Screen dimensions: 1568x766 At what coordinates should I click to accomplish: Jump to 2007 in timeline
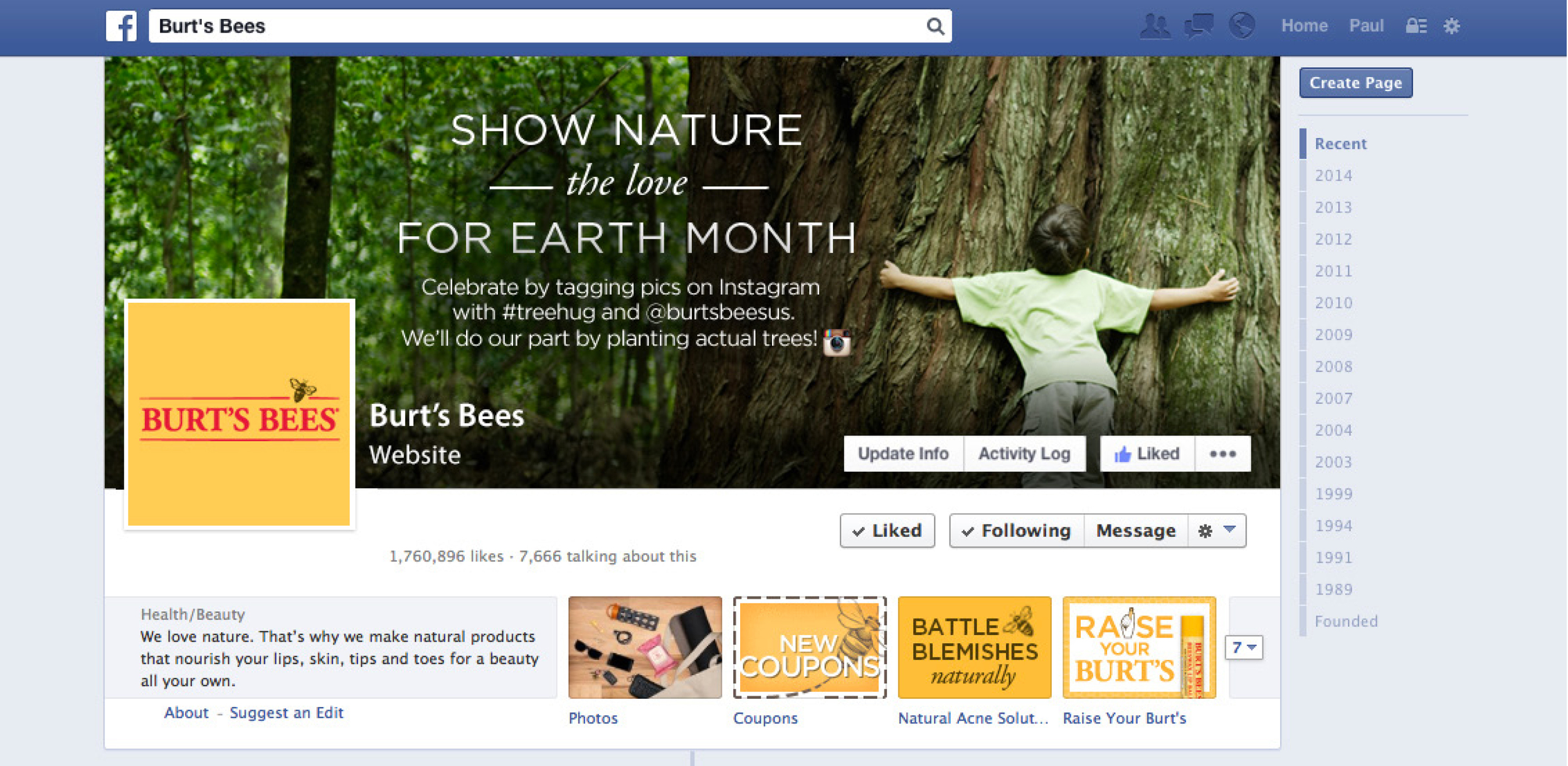coord(1333,398)
